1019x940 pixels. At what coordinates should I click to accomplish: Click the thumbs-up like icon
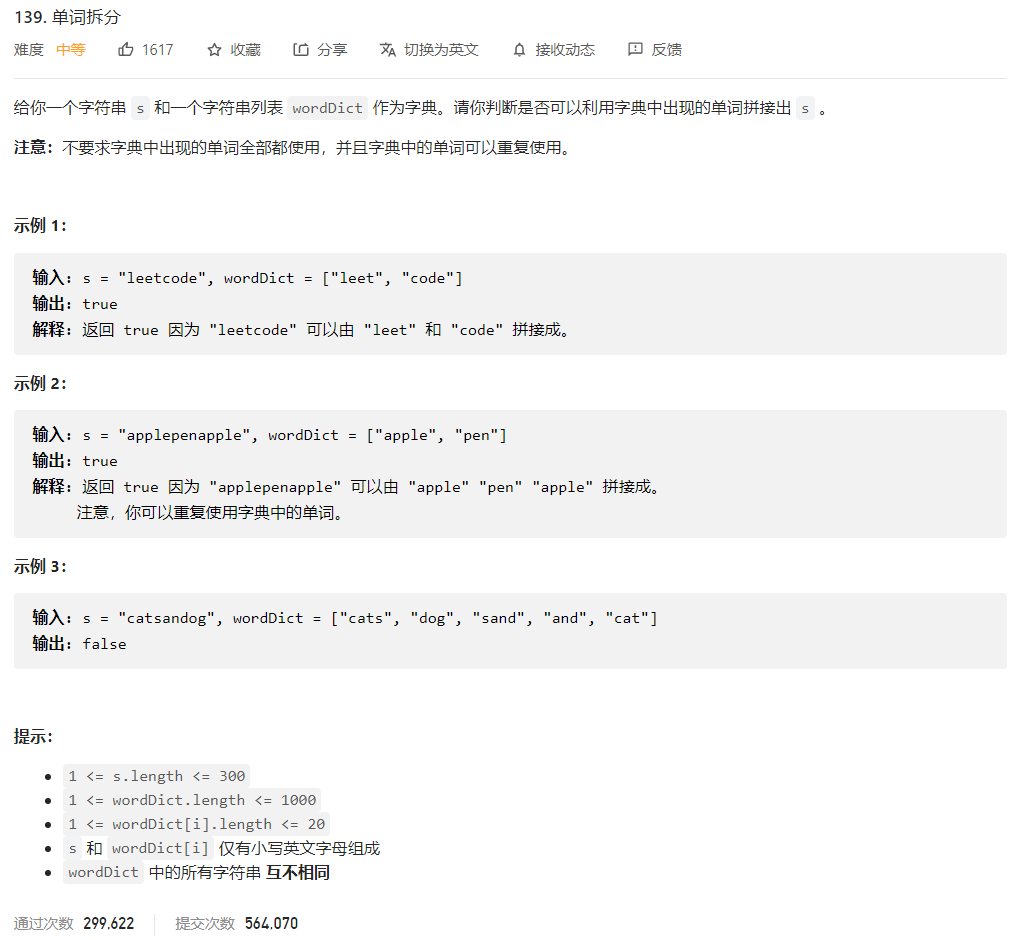click(x=126, y=50)
